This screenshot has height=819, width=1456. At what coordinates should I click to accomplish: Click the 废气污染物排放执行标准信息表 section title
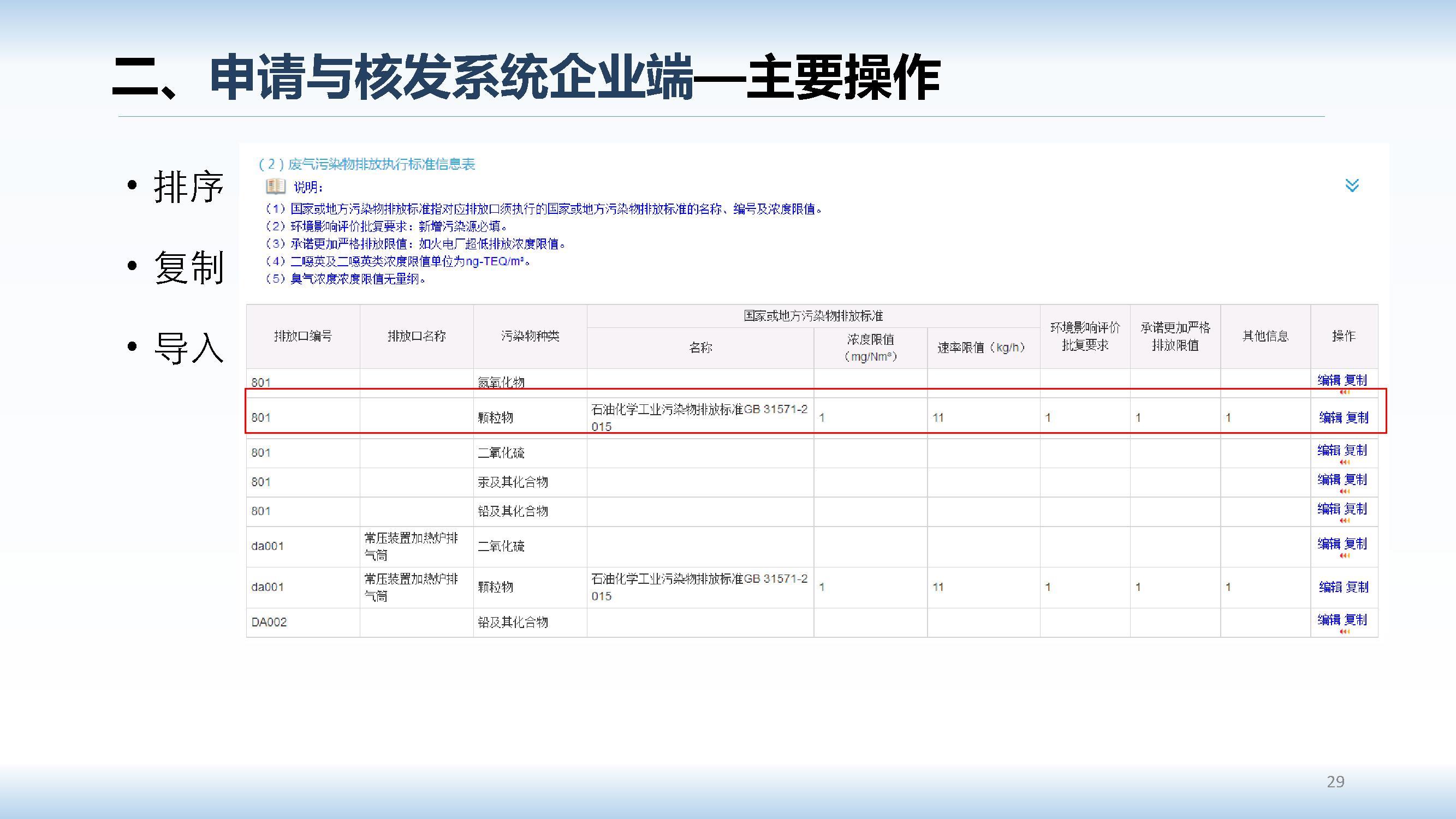pos(367,164)
